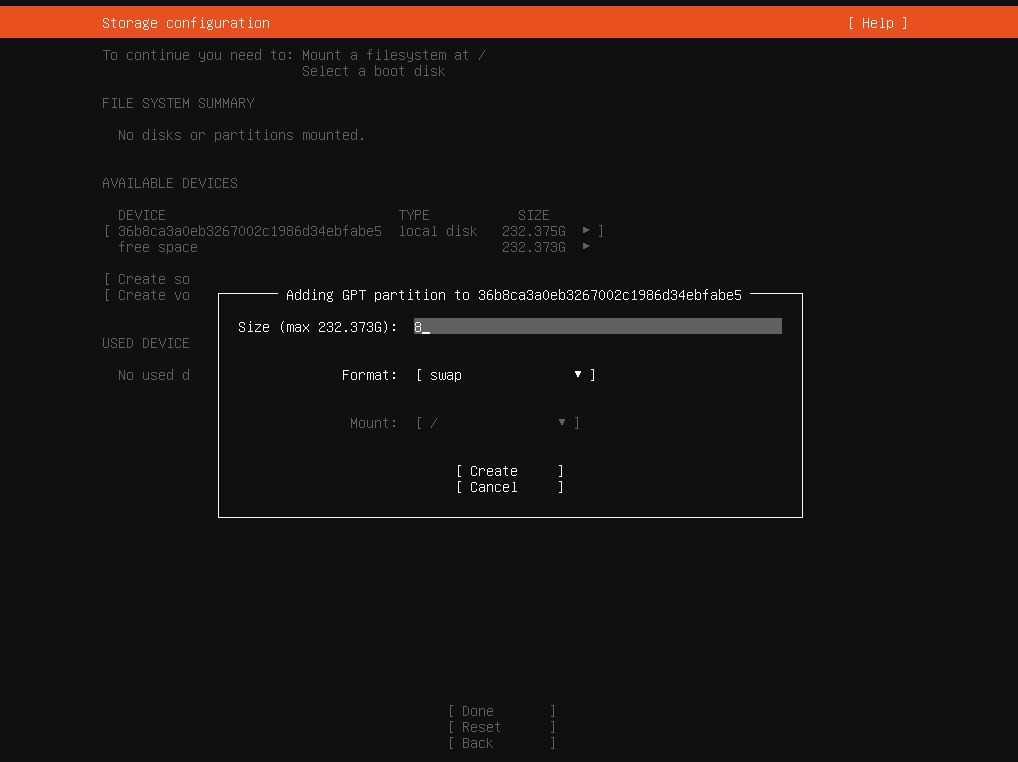The height and width of the screenshot is (762, 1018).
Task: Click the 232.375G disk size value
Action: click(534, 231)
